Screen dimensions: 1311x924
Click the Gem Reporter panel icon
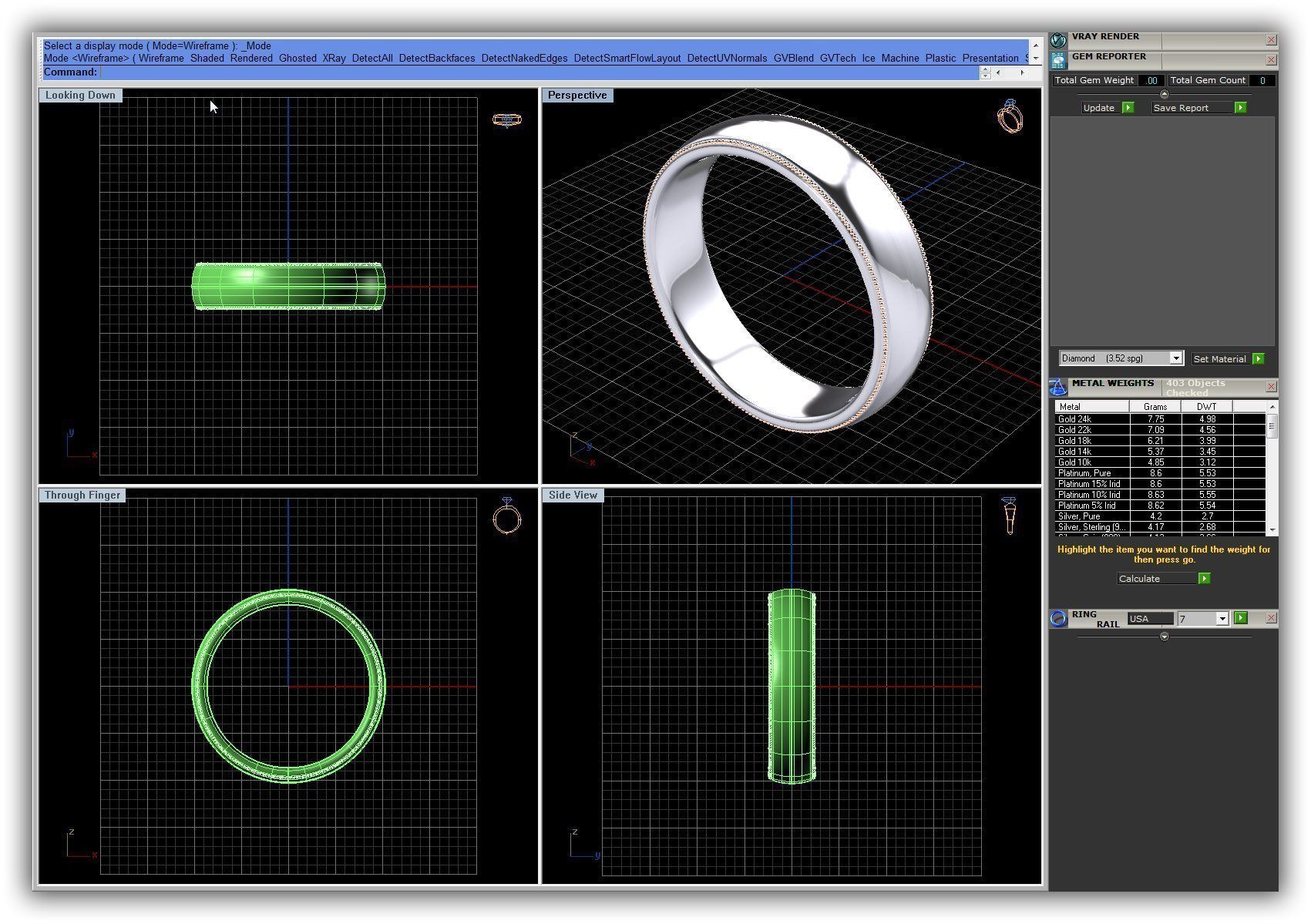(x=1058, y=59)
